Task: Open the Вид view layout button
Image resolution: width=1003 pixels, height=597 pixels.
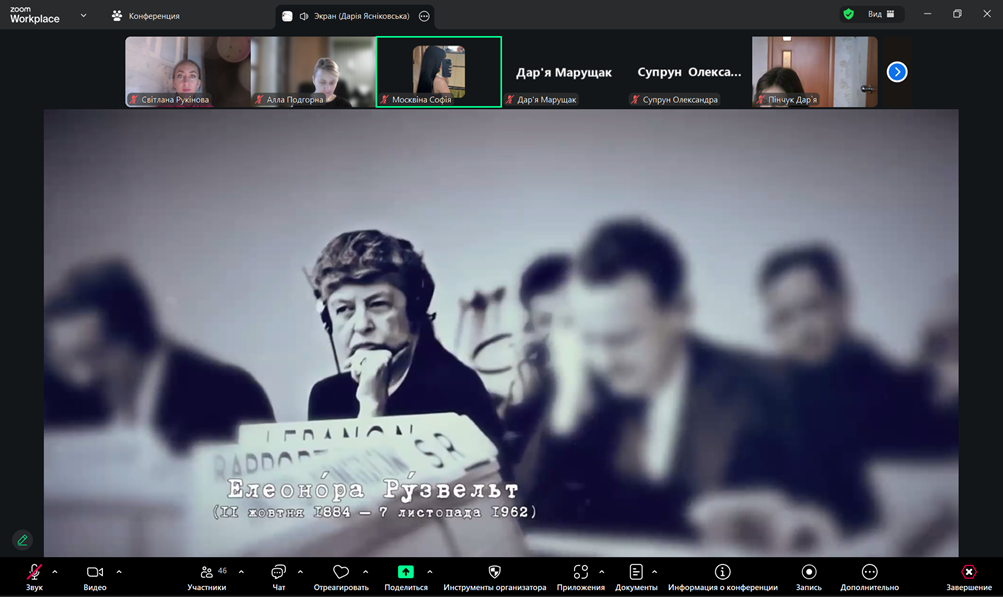Action: [880, 14]
